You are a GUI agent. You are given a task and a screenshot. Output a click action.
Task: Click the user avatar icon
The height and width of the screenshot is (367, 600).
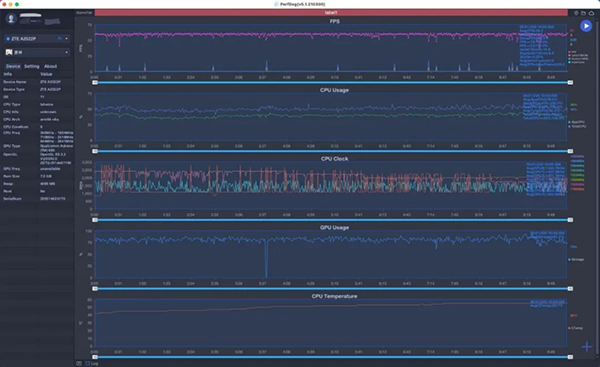pos(11,18)
